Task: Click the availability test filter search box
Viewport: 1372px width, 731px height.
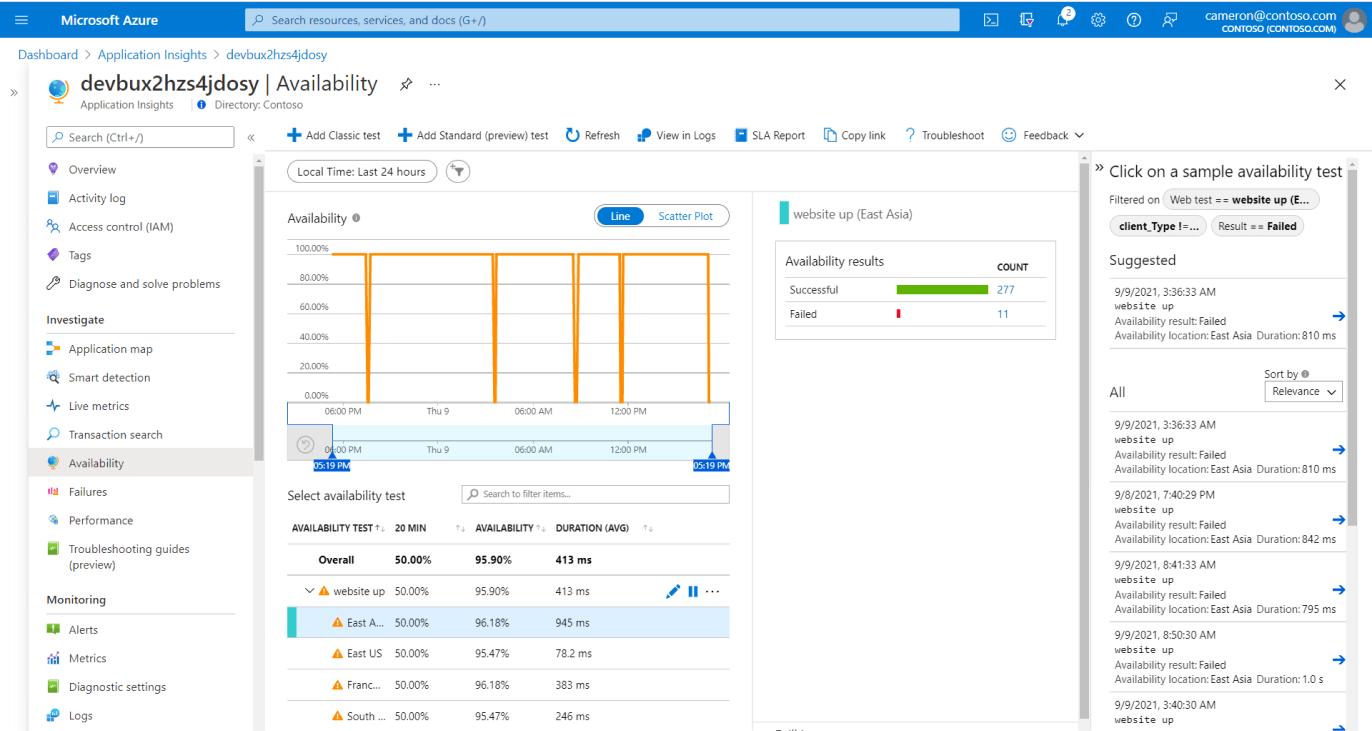Action: click(x=595, y=494)
